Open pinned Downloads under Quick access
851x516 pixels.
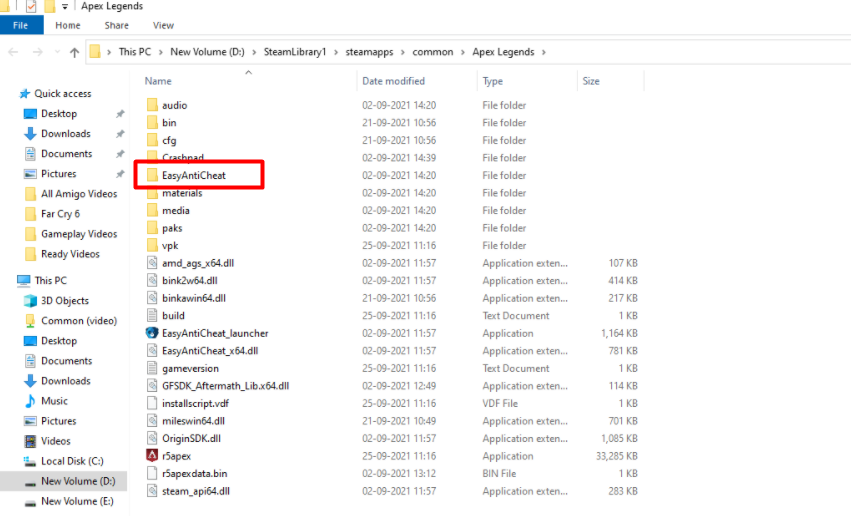click(66, 133)
